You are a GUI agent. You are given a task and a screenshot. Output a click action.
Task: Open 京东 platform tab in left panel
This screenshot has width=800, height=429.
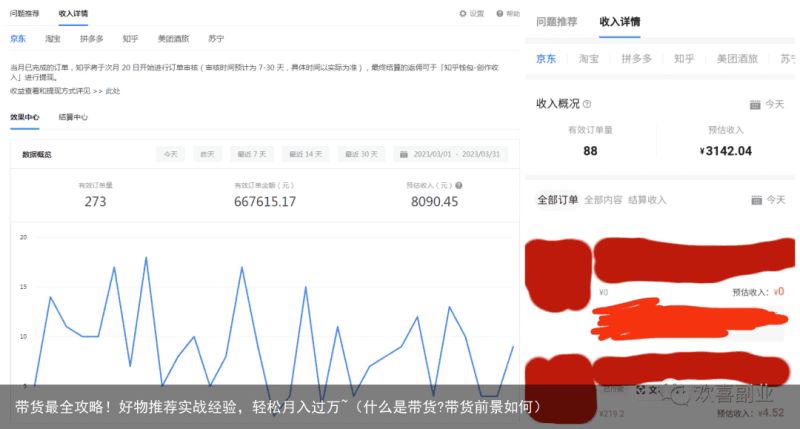18,39
